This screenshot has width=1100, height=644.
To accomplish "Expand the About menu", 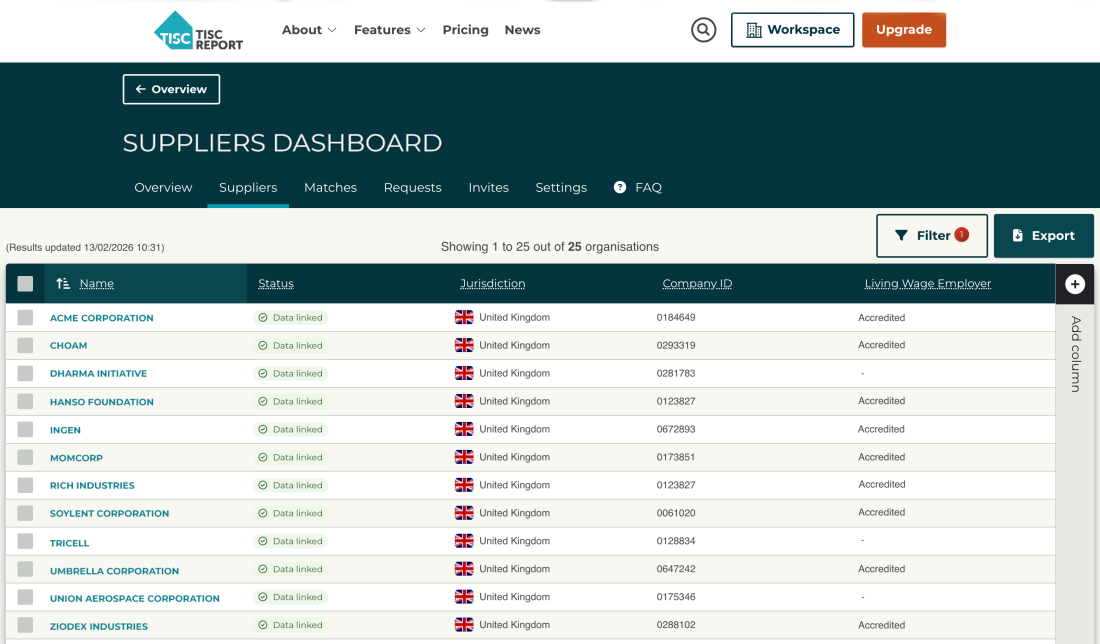I will point(309,30).
